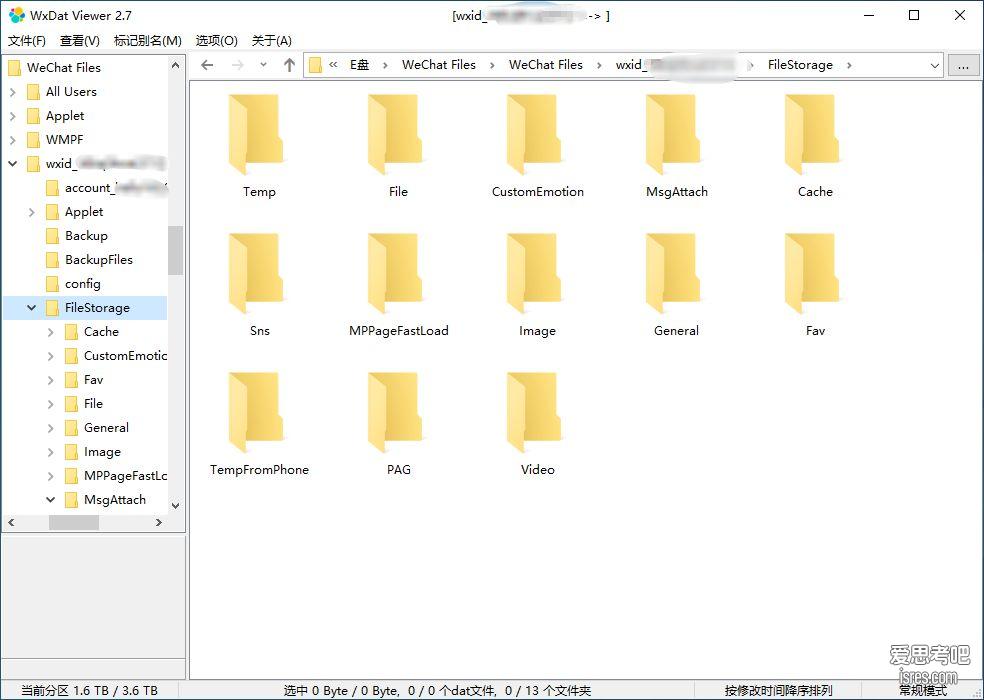Click the WxDat Viewer app icon
This screenshot has width=984, height=700.
17,15
